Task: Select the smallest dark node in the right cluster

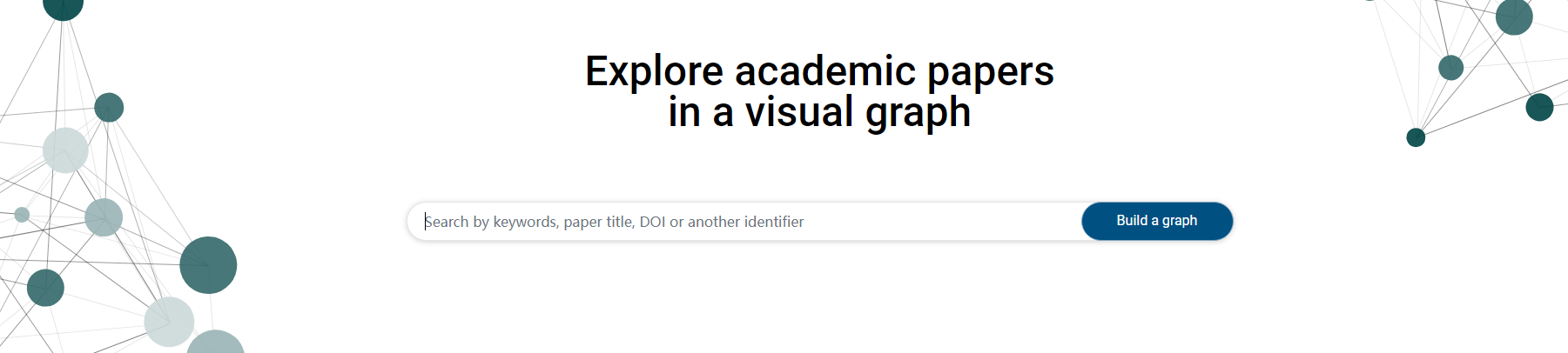Action: (x=1416, y=137)
